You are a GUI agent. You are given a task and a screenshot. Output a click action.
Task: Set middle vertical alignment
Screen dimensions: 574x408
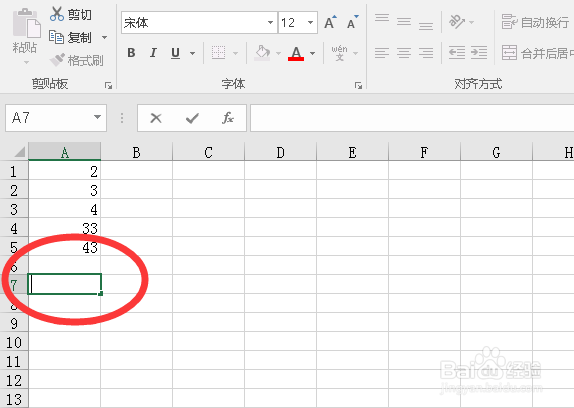click(x=404, y=22)
